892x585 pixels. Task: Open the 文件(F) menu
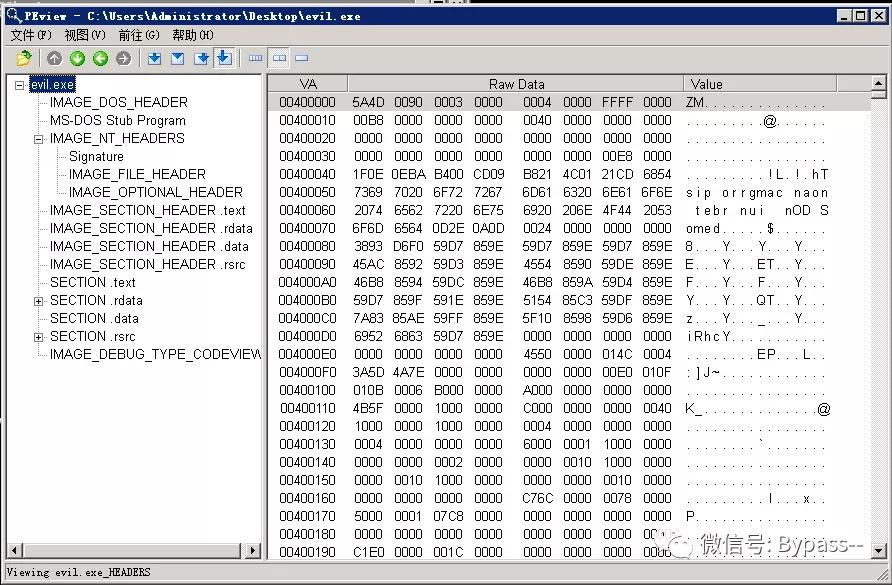(x=31, y=35)
